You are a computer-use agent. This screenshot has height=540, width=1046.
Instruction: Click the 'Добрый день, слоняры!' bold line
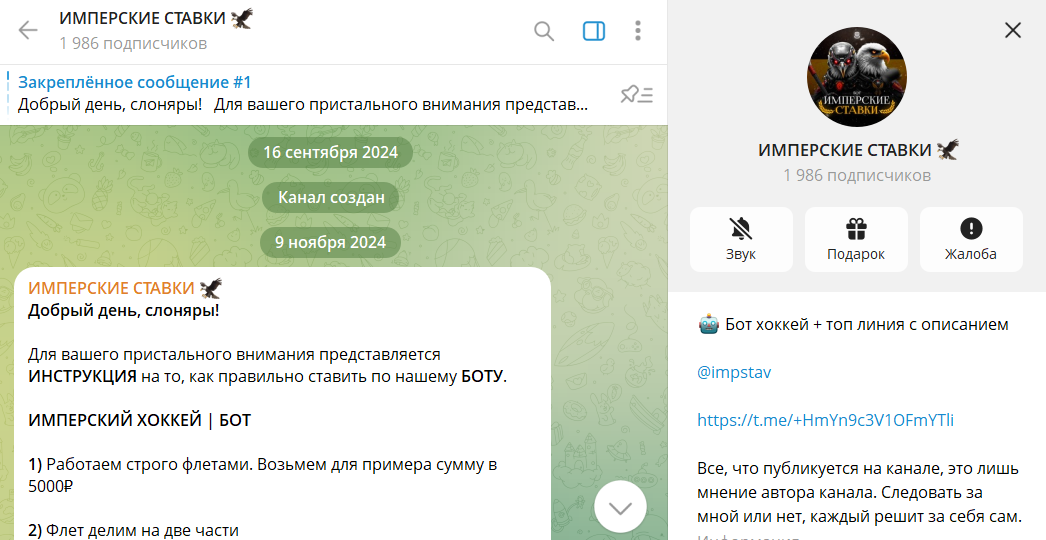(123, 310)
